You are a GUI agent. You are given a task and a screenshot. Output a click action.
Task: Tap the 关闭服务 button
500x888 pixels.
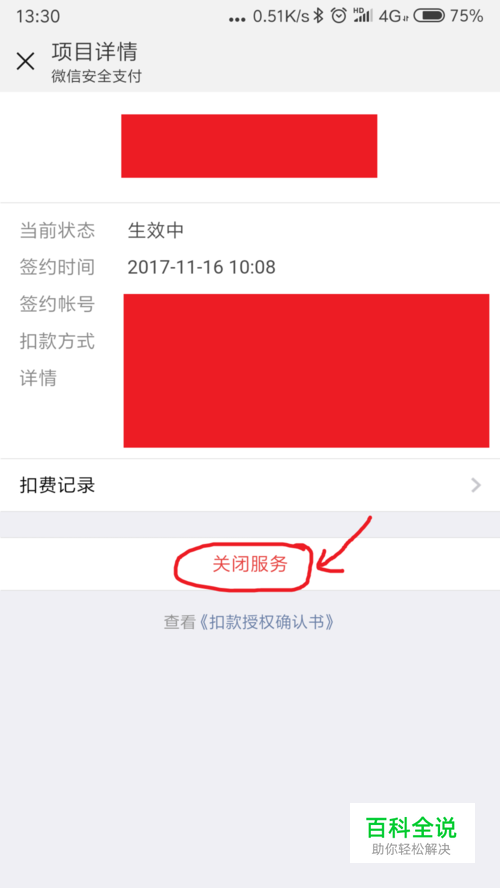(x=250, y=564)
